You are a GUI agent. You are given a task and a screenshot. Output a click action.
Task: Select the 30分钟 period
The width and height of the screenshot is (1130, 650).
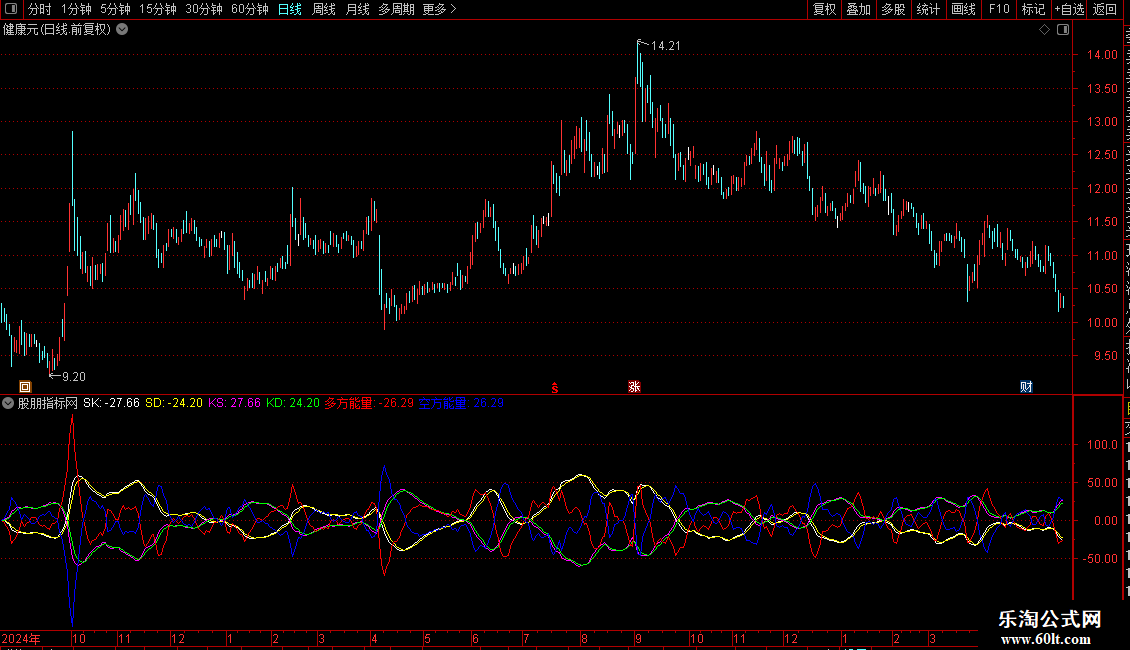click(204, 9)
